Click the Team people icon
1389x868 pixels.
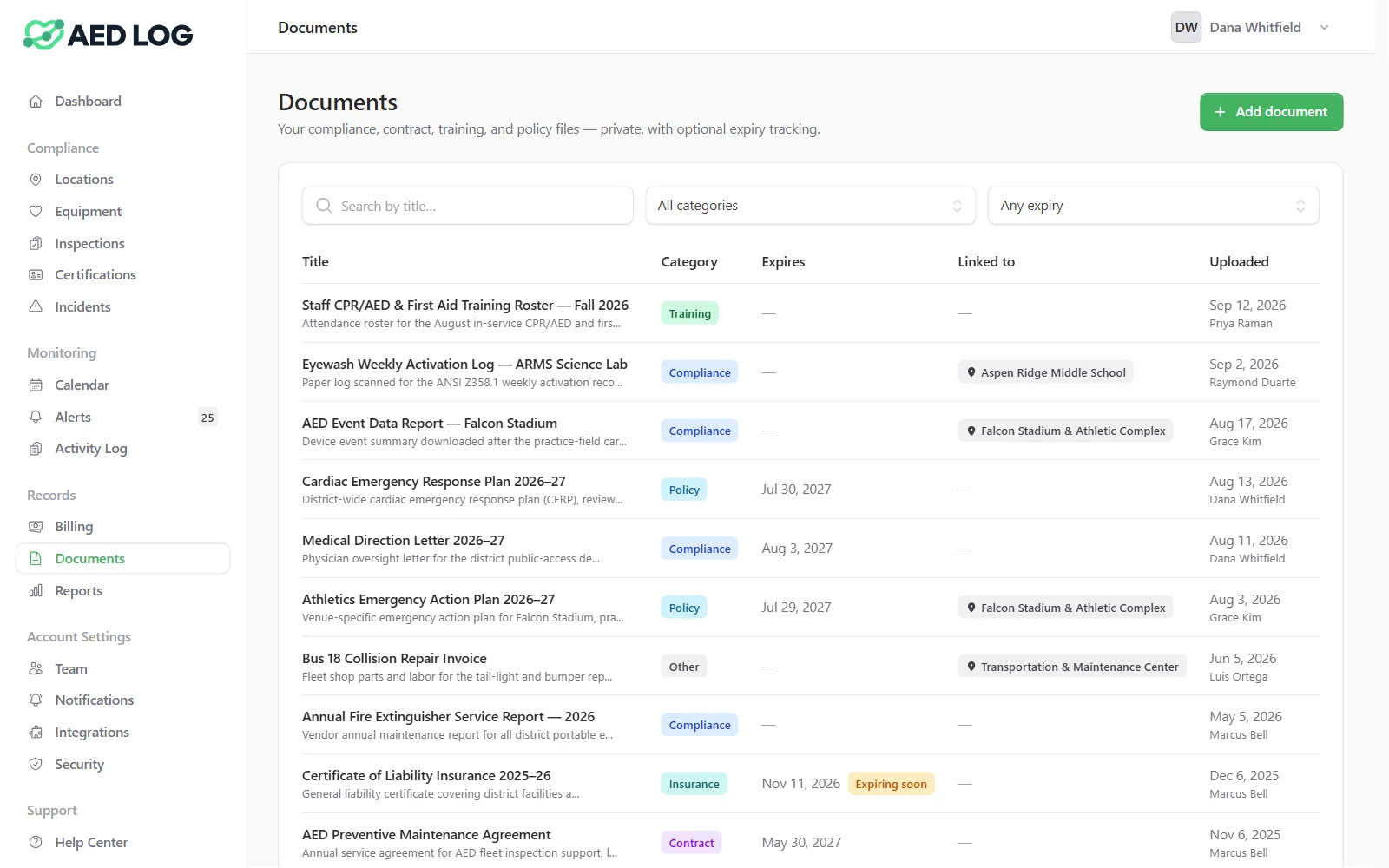36,669
